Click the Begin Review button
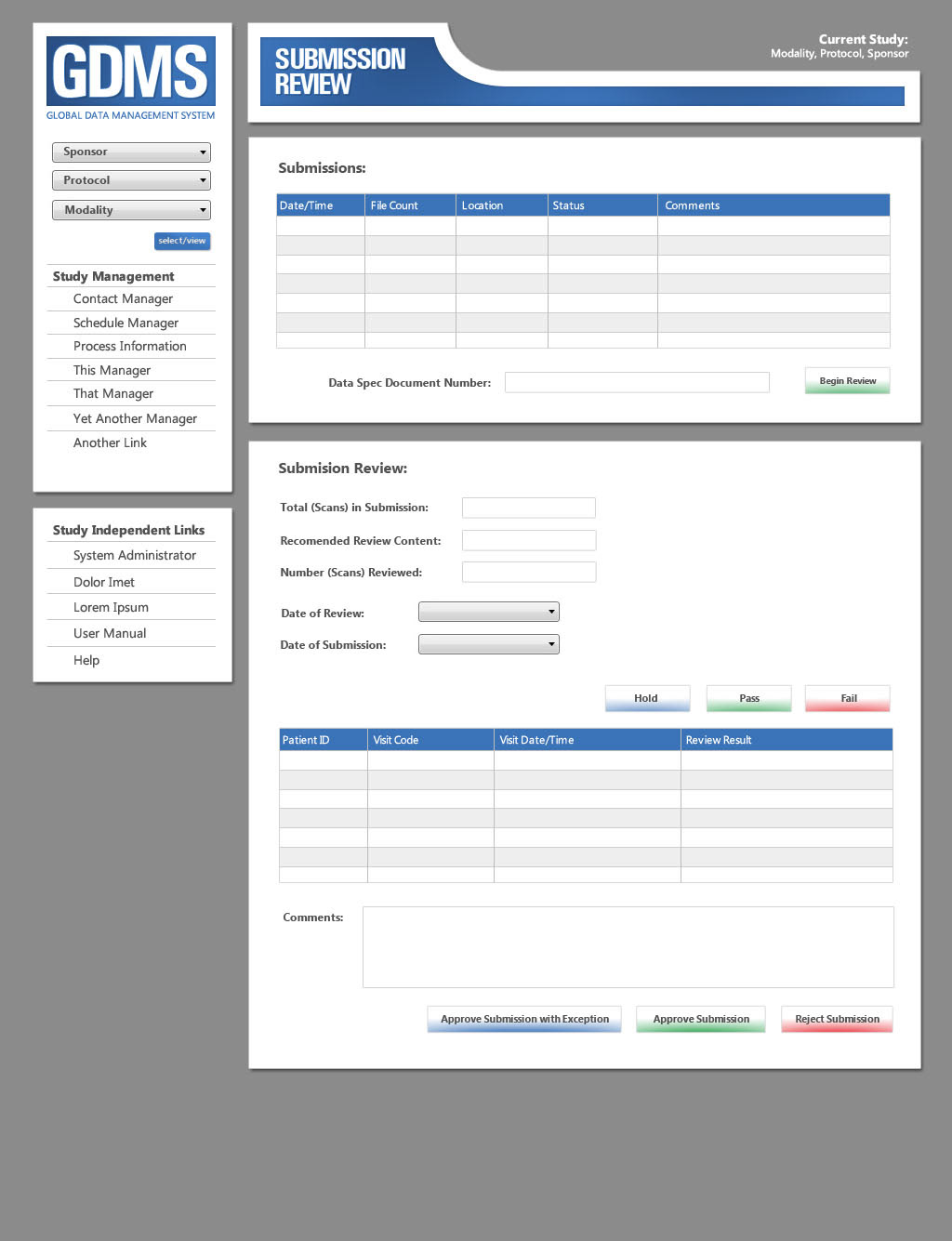The height and width of the screenshot is (1241, 952). pyautogui.click(x=847, y=381)
